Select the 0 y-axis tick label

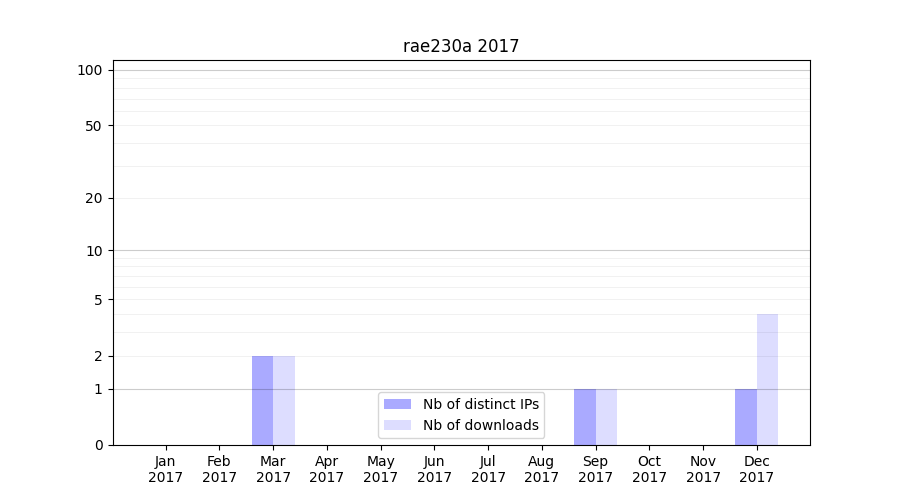98,445
